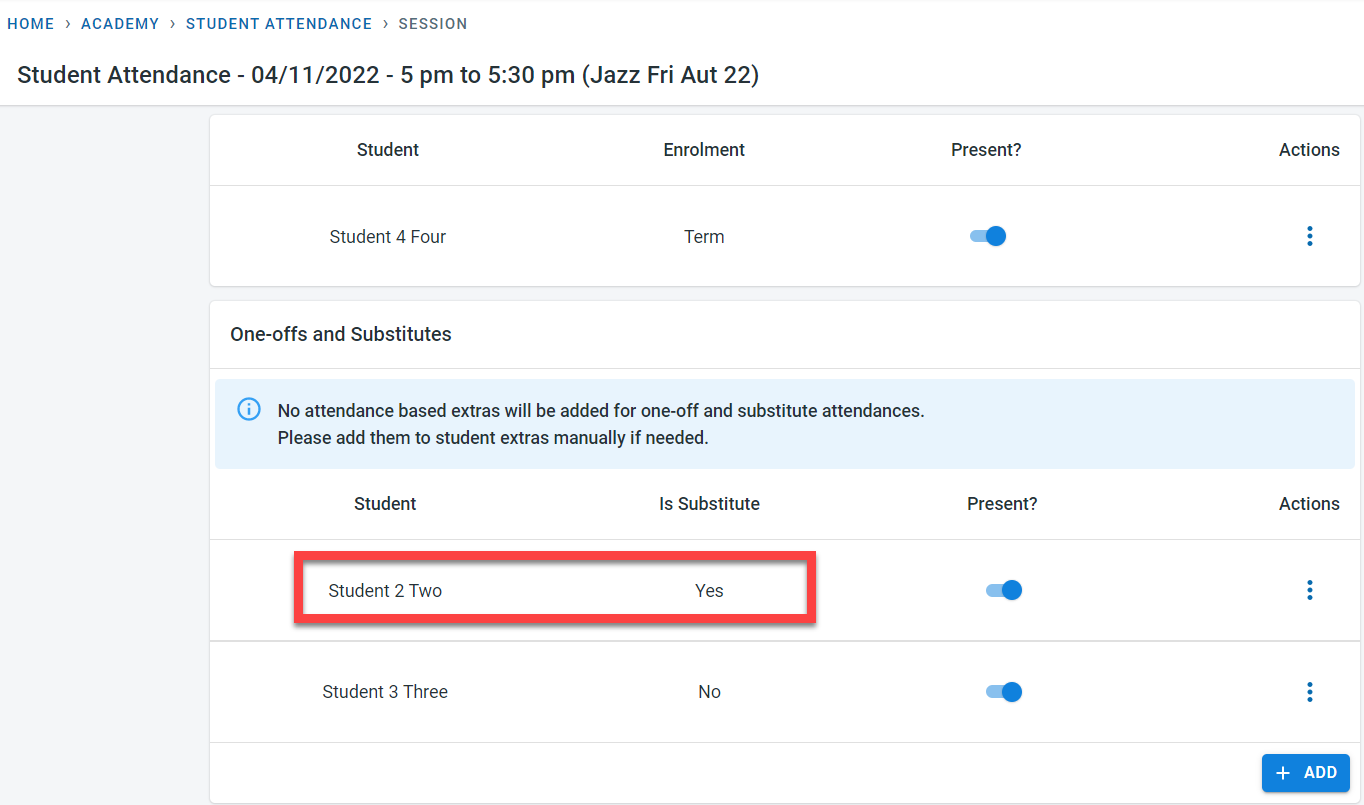Navigate to the Academy breadcrumb
This screenshot has width=1364, height=805.
coord(120,24)
